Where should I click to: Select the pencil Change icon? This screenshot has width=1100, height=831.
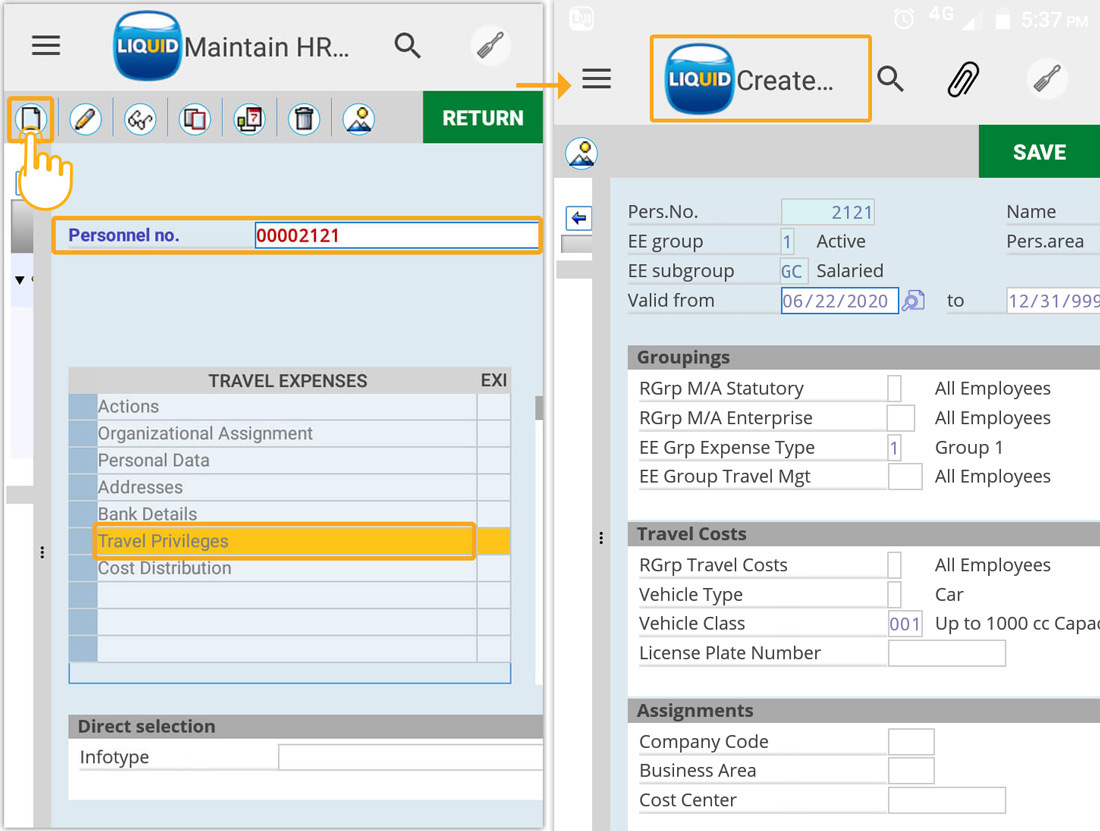point(85,119)
